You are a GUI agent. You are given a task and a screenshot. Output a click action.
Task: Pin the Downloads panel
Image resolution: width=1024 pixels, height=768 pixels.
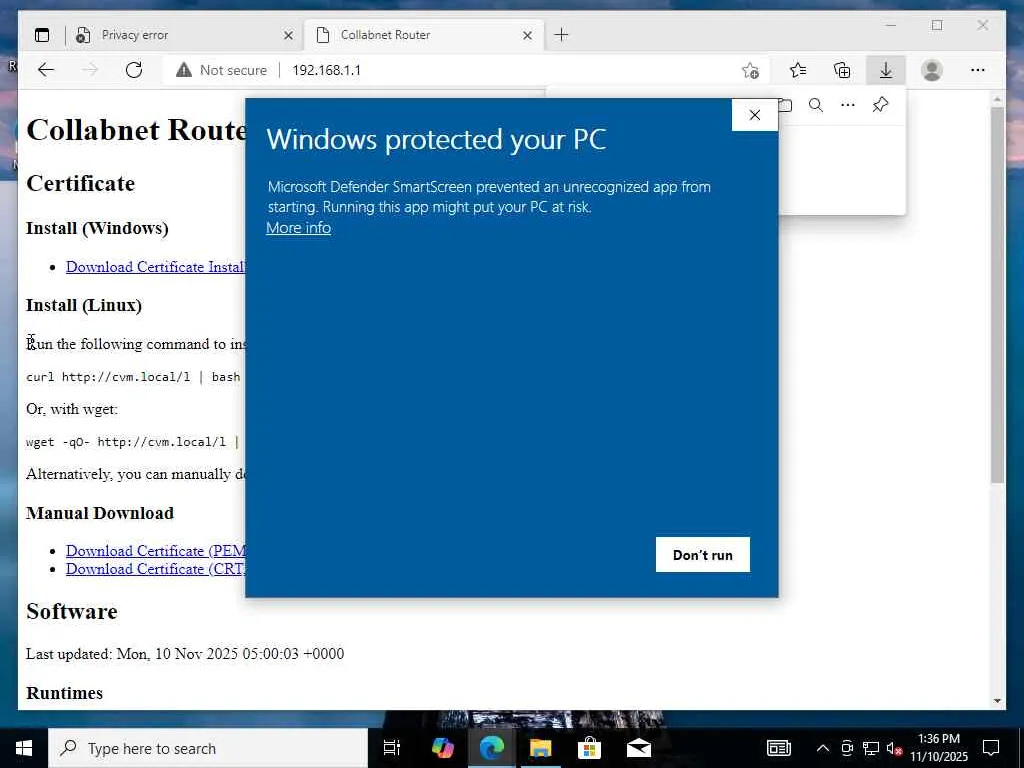tap(880, 105)
